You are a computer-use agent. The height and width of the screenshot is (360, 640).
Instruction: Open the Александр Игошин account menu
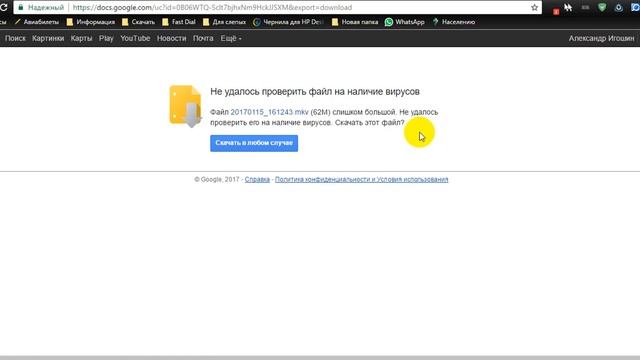(601, 38)
